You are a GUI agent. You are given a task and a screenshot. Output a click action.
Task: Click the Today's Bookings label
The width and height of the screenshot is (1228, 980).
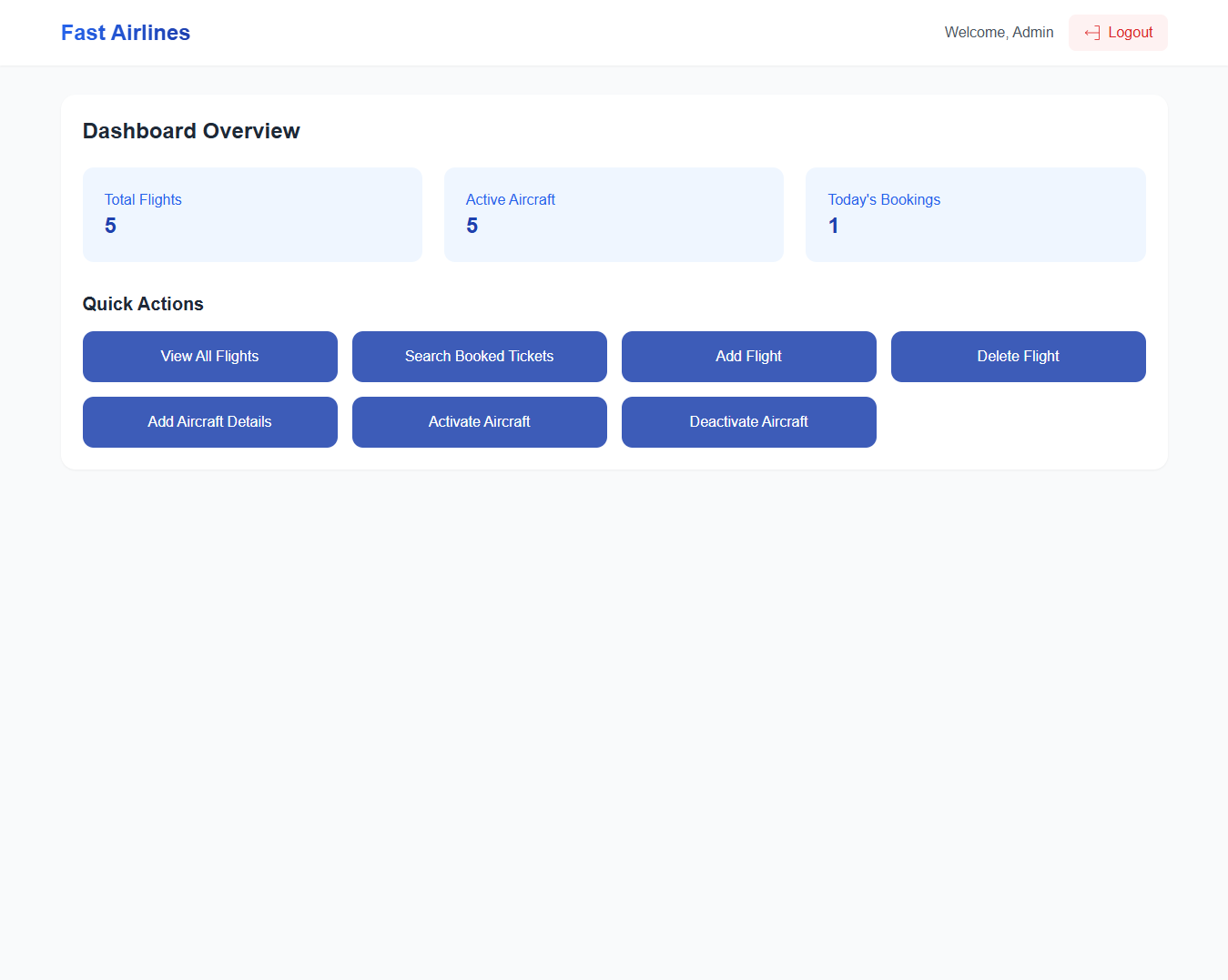[884, 200]
